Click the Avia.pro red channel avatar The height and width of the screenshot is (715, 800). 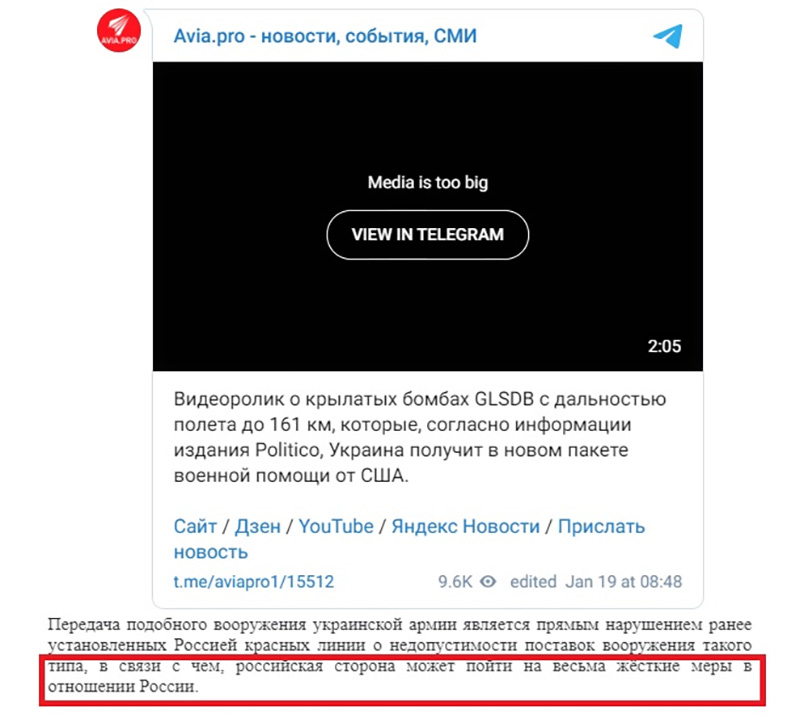119,31
